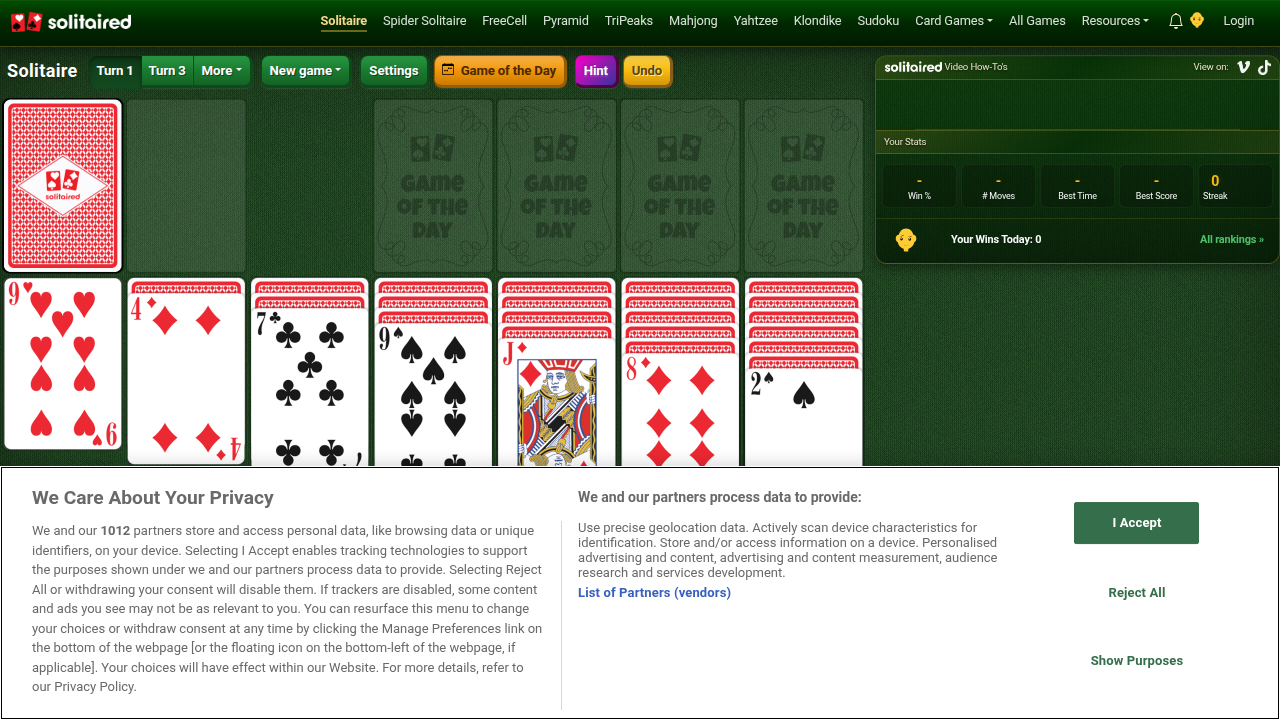Select the 9 of hearts card
Viewport: 1280px width, 720px height.
(x=63, y=364)
